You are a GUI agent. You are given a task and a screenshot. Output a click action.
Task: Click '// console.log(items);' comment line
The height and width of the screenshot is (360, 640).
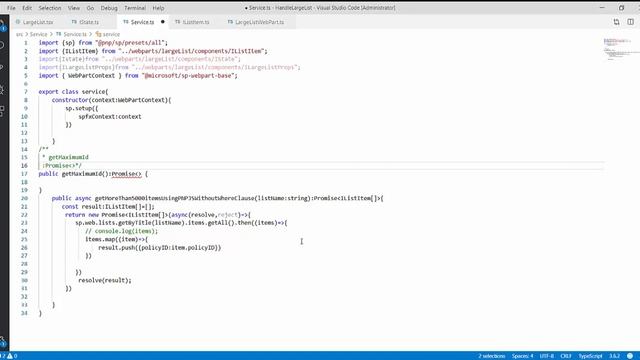[x=121, y=231]
